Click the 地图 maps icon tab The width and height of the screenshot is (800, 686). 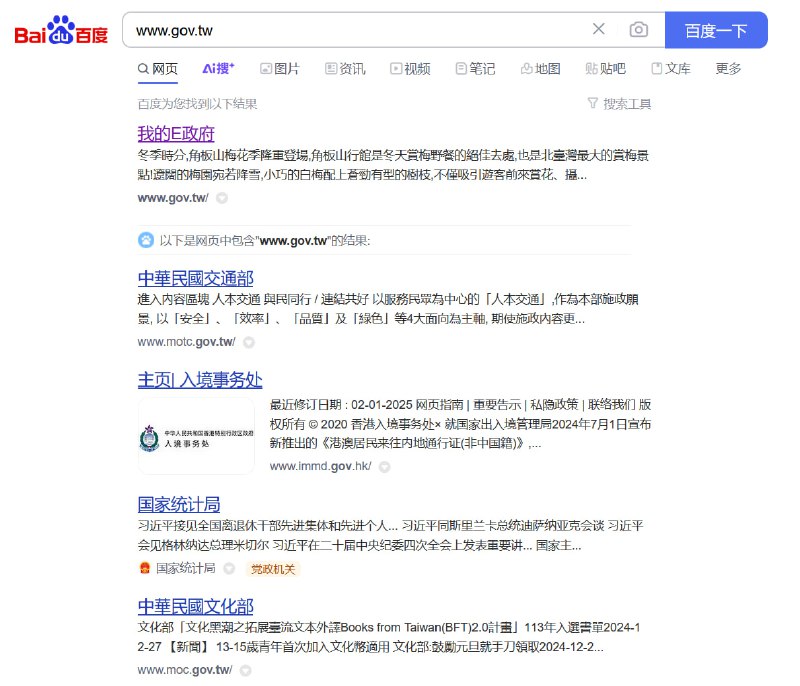tap(528, 69)
